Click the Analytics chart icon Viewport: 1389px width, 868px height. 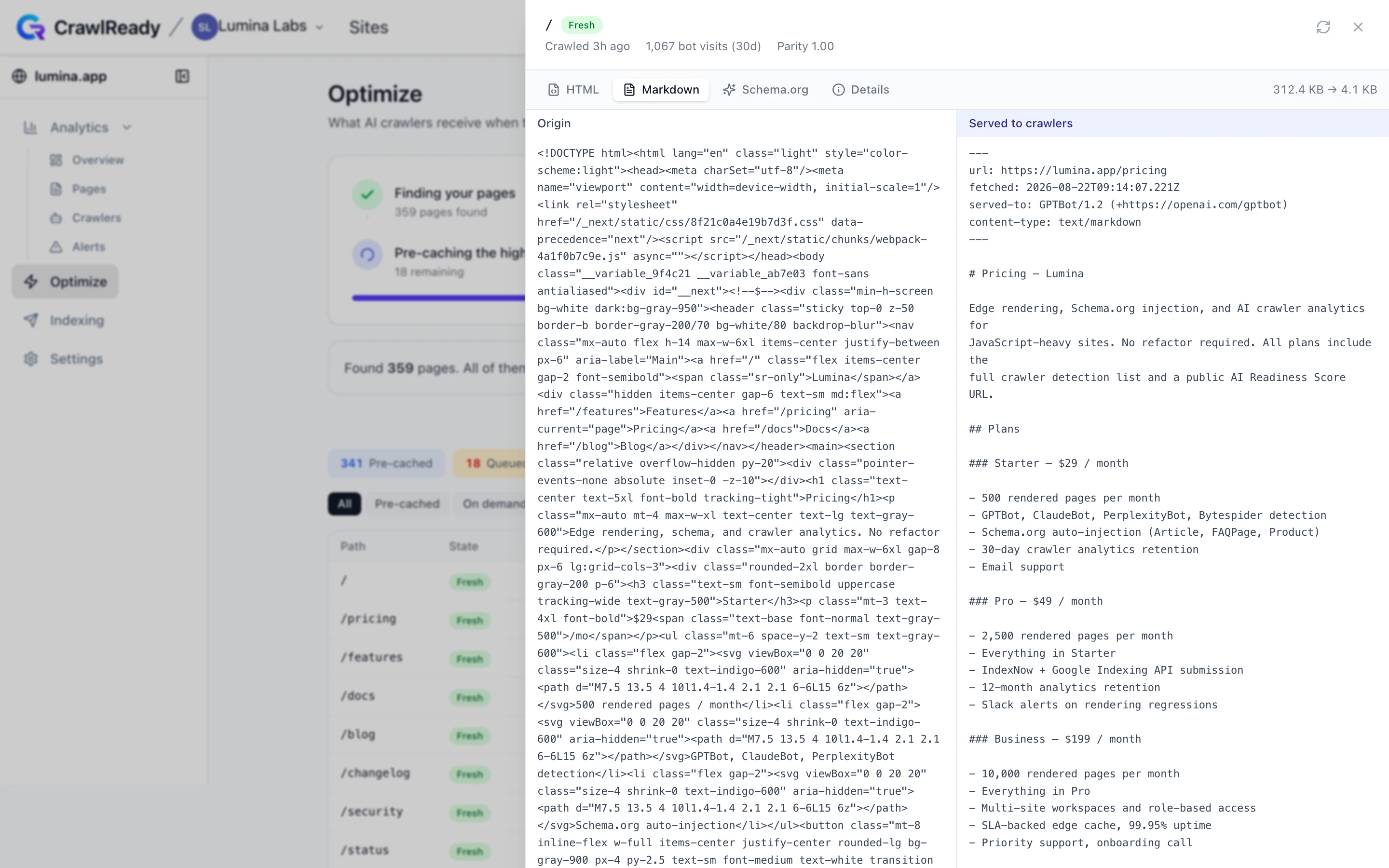pyautogui.click(x=30, y=127)
